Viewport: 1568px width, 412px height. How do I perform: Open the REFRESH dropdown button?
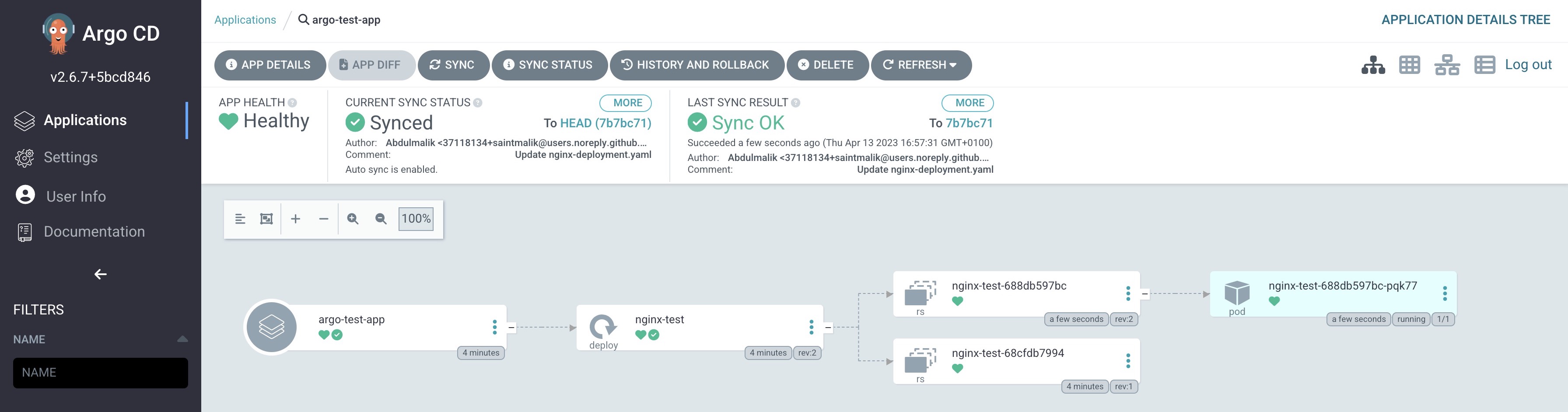(921, 65)
